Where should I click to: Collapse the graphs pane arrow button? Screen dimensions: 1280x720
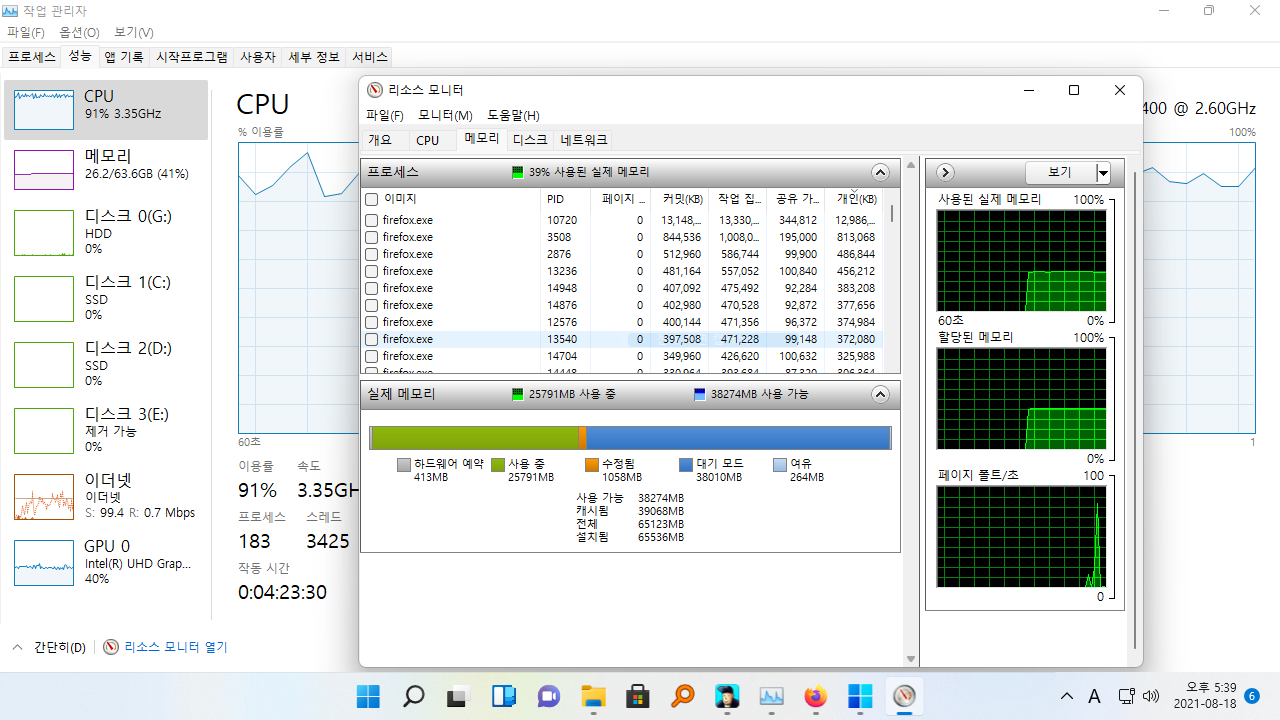944,172
